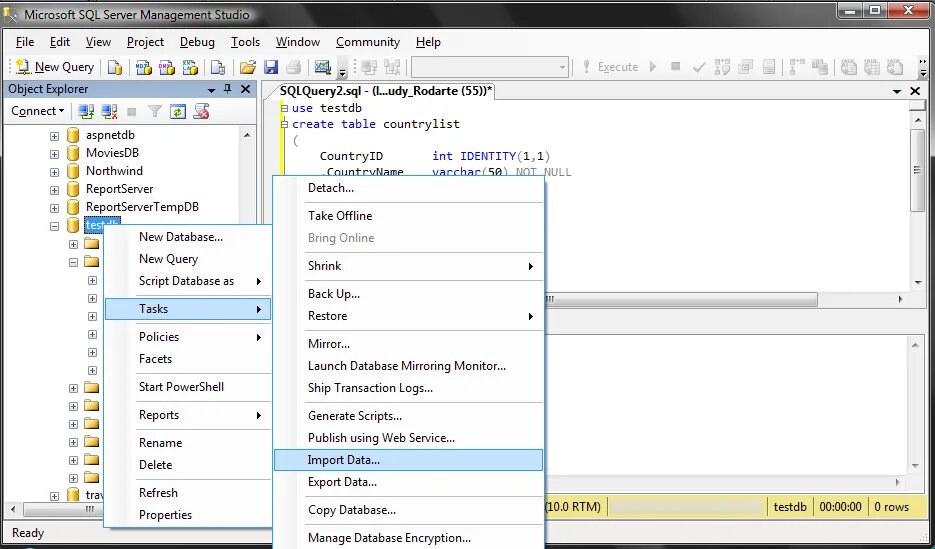Close the SQLQuery2.sql document tab
This screenshot has height=549, width=935.
pyautogui.click(x=915, y=91)
